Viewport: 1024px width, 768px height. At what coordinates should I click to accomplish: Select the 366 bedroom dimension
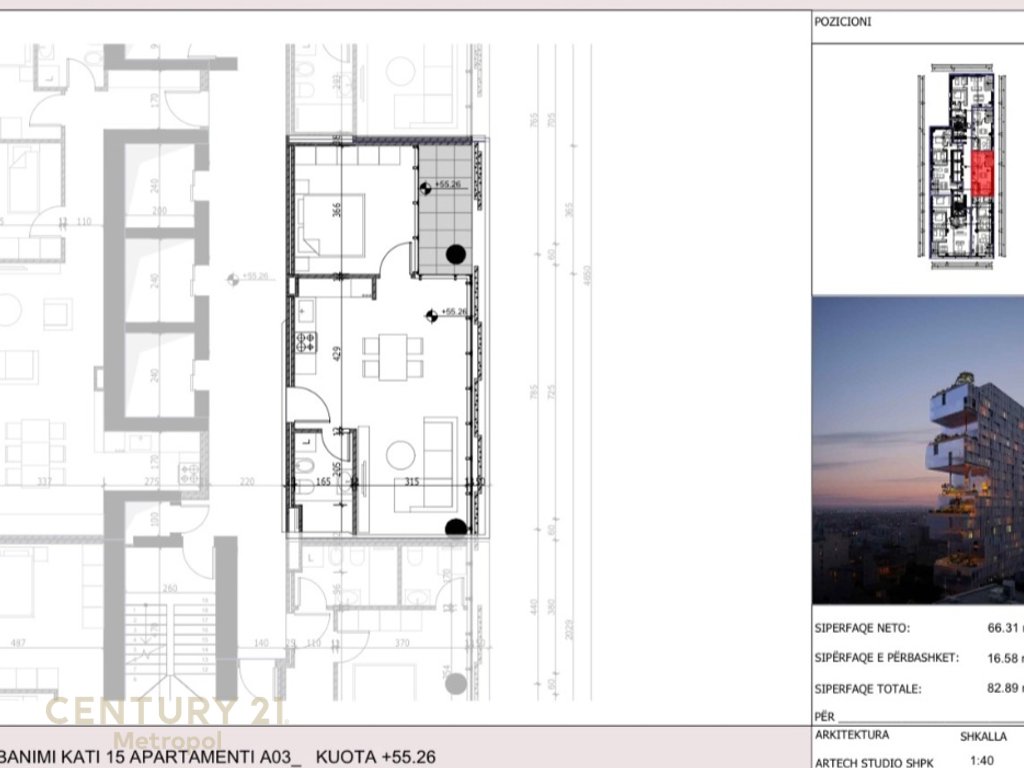336,210
